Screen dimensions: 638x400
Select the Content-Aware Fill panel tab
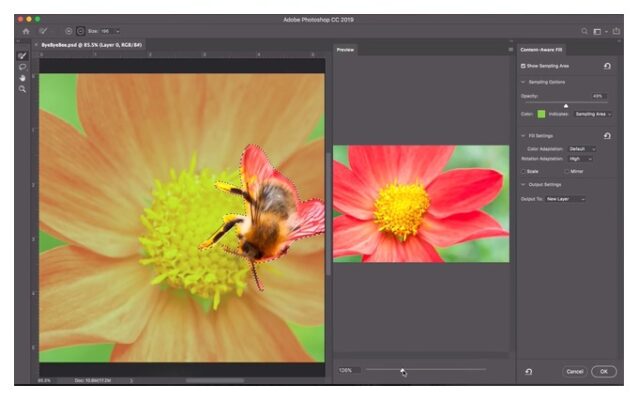(541, 50)
